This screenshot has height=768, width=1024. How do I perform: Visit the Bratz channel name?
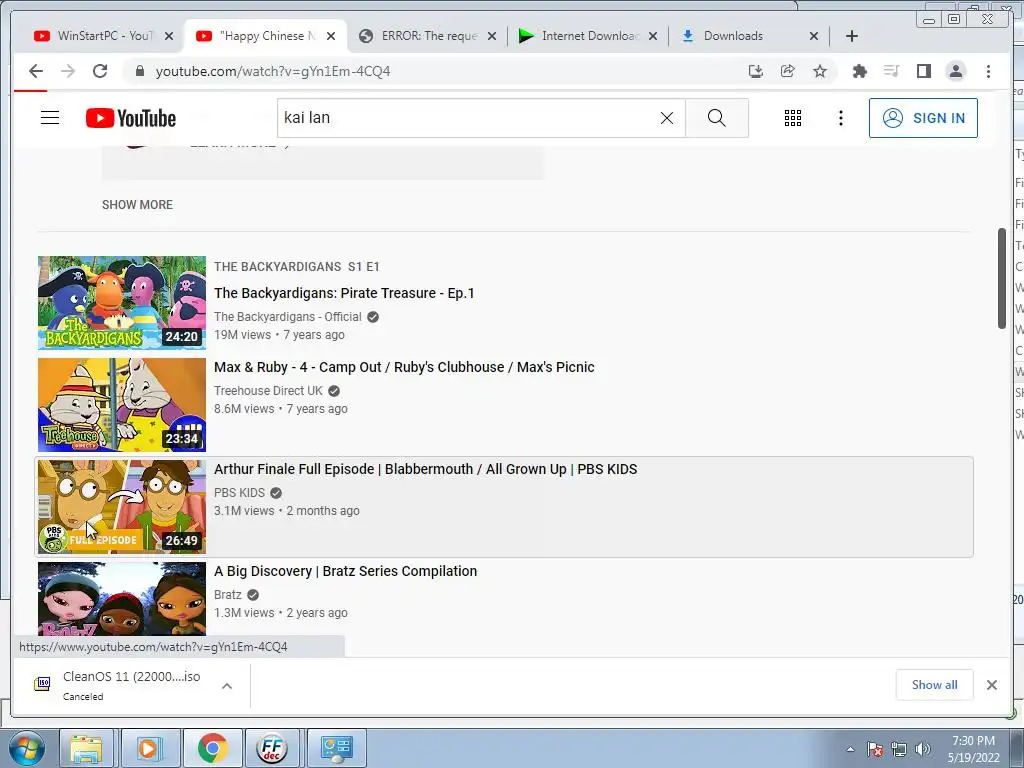tap(228, 594)
